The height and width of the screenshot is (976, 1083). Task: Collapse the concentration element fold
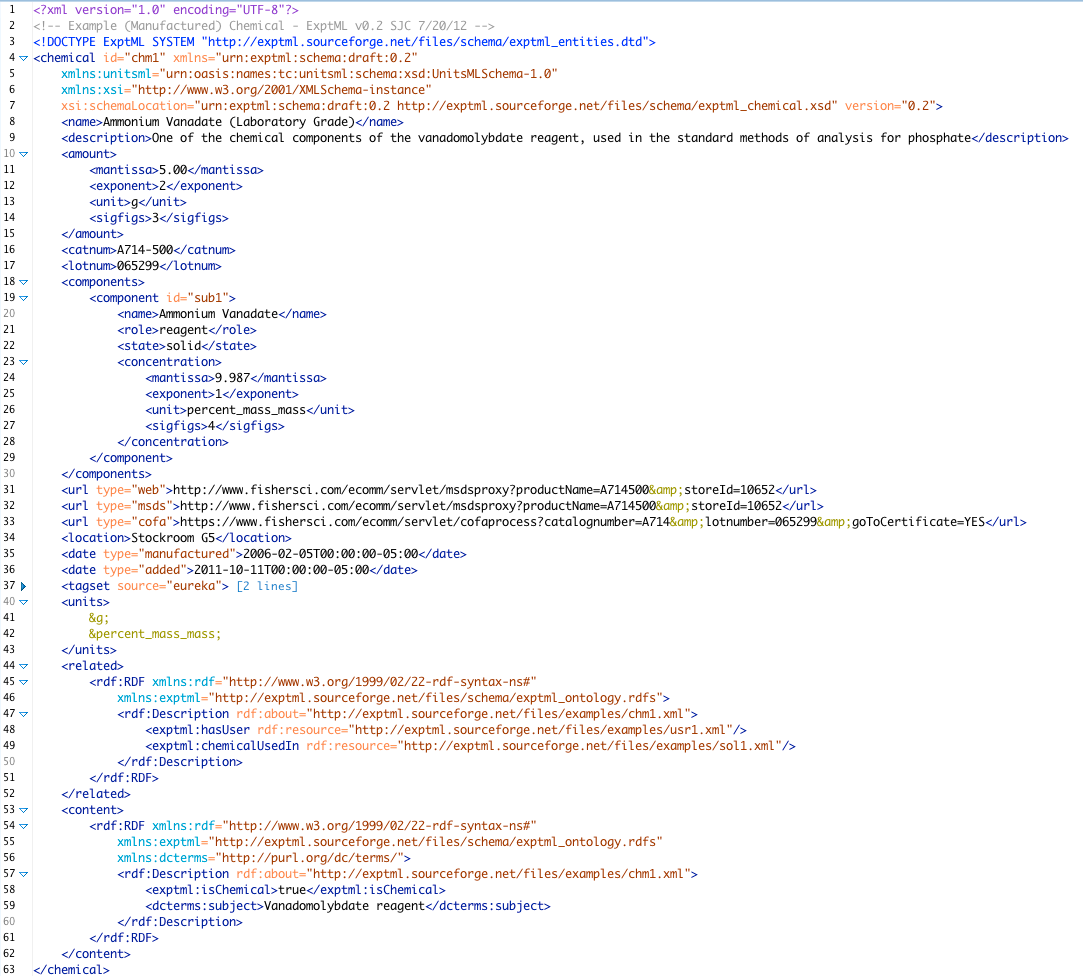(23, 361)
